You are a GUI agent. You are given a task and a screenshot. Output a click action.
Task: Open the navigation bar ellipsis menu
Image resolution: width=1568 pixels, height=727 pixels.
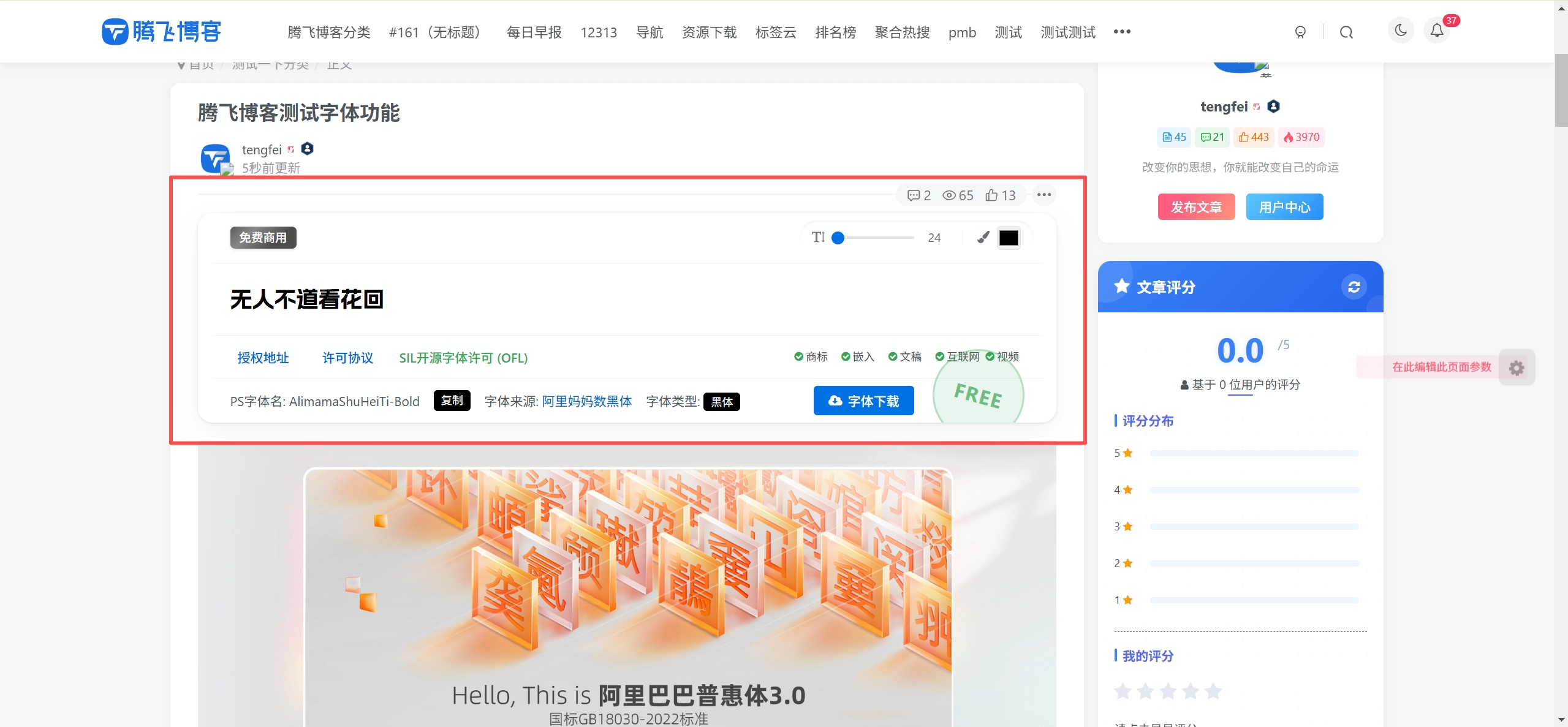pos(1121,32)
